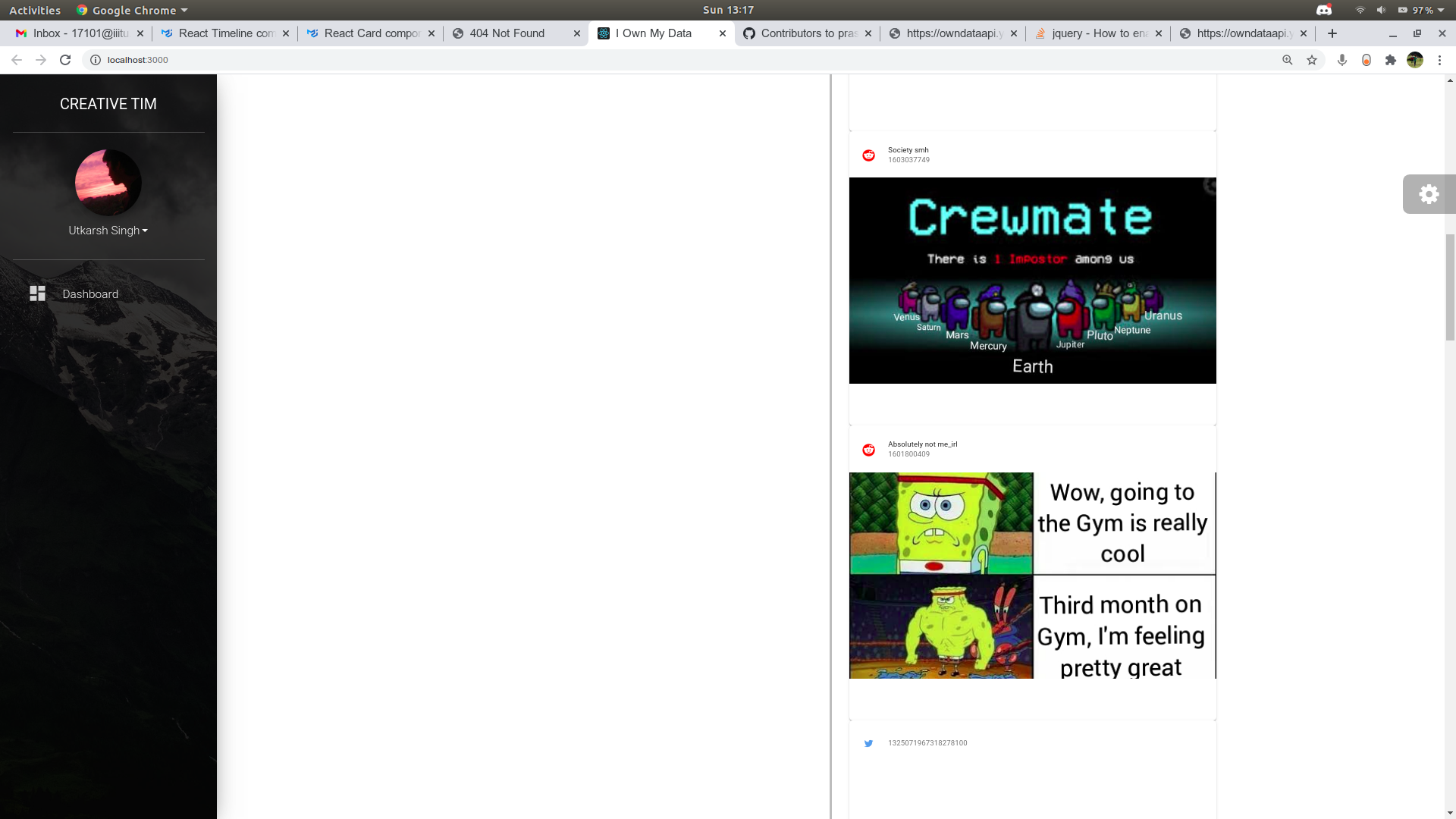
Task: Click the Crewmate meme image
Action: click(1032, 281)
